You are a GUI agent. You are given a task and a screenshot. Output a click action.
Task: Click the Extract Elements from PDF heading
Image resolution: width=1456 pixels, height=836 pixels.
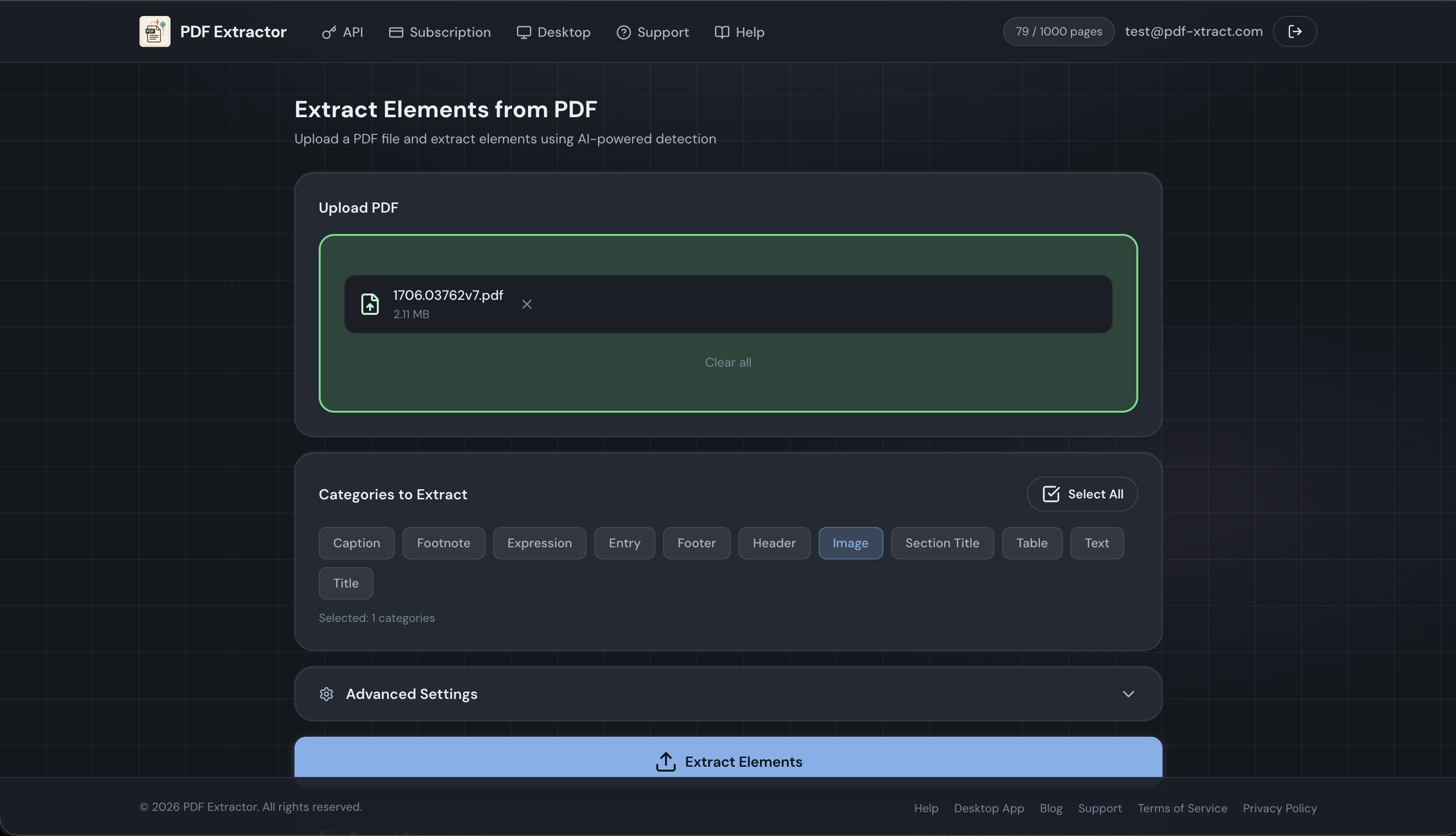[446, 109]
